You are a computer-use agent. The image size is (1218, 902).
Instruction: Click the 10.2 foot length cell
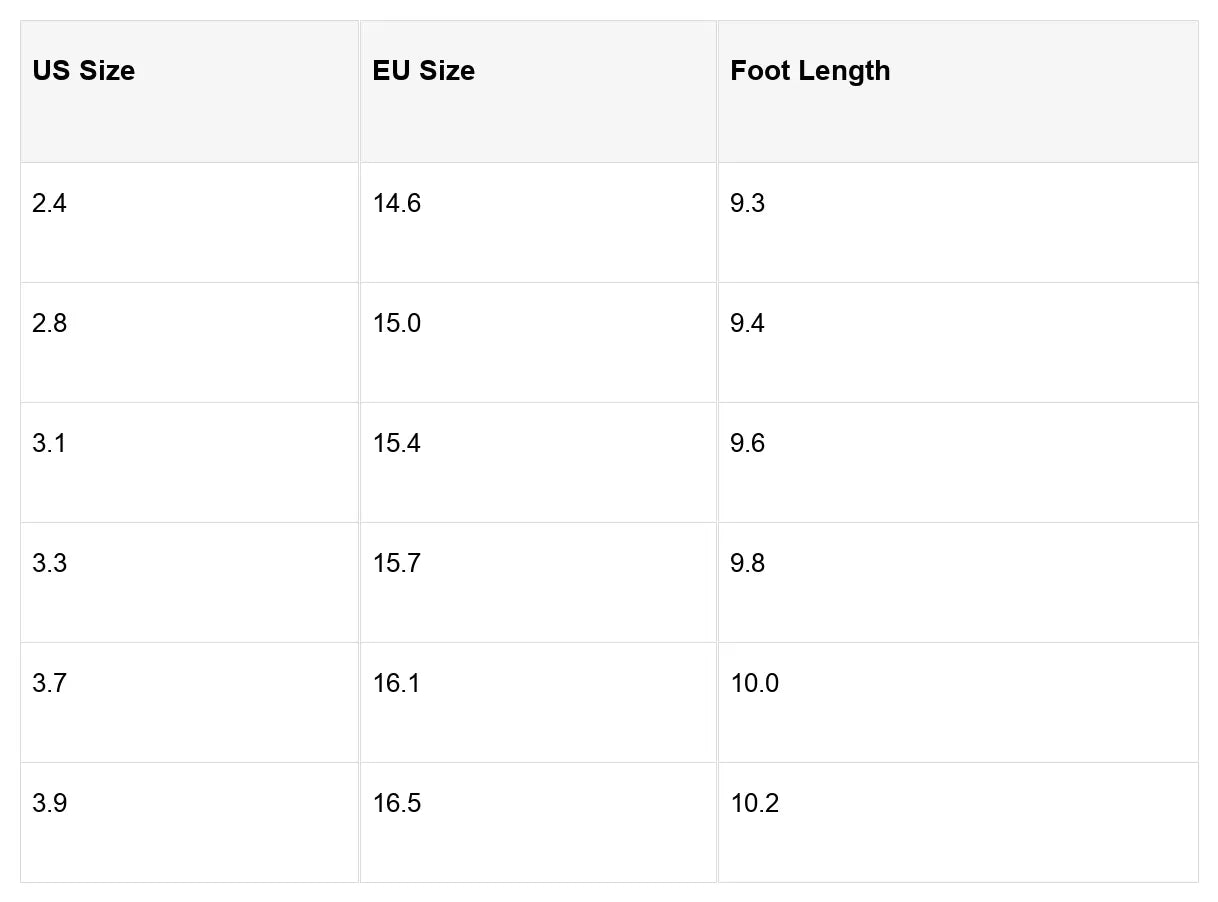pyautogui.click(x=755, y=804)
